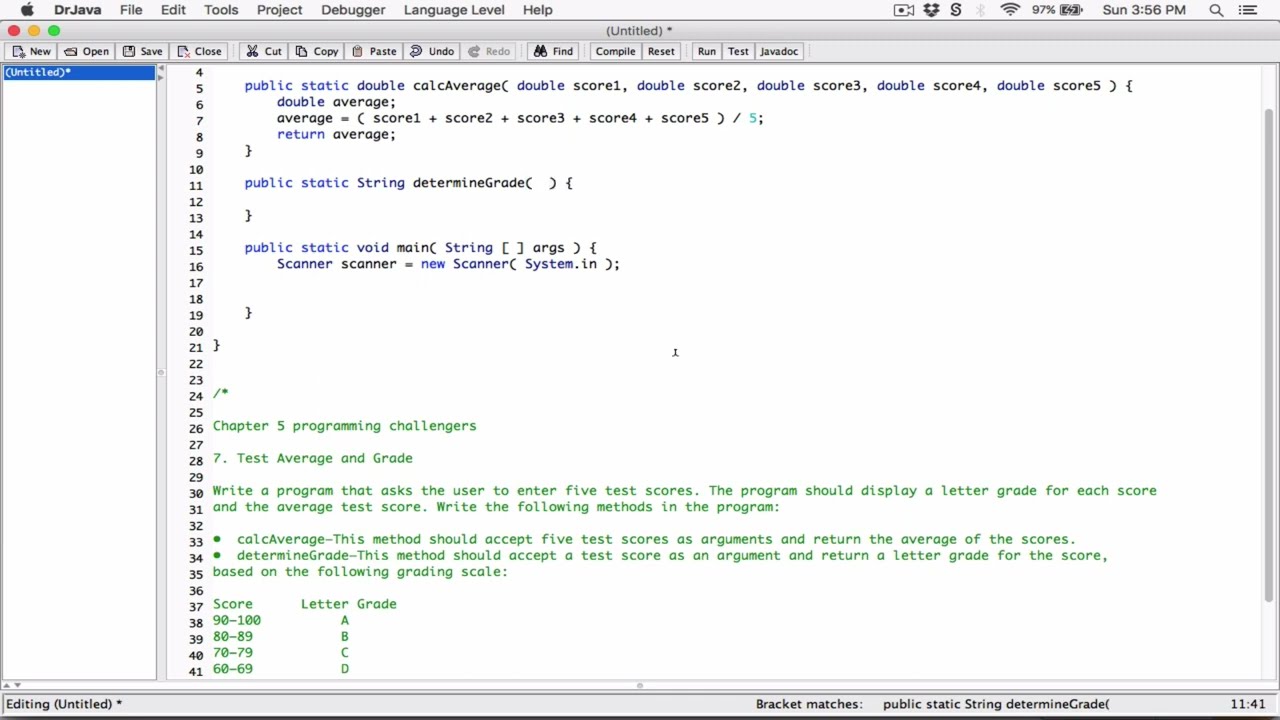Click 'Chapter 5 programming challengers' comment text
The image size is (1280, 720).
coord(344,426)
